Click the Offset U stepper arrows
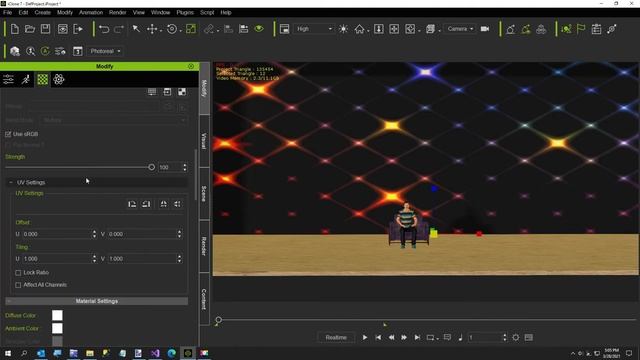The height and width of the screenshot is (360, 640). (94, 234)
